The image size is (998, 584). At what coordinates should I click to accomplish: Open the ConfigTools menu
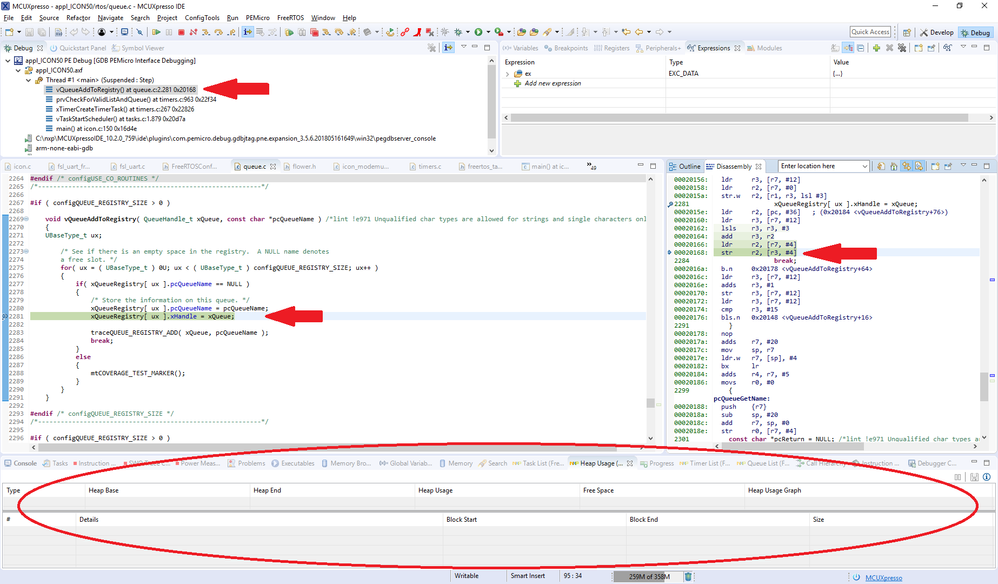[x=202, y=18]
